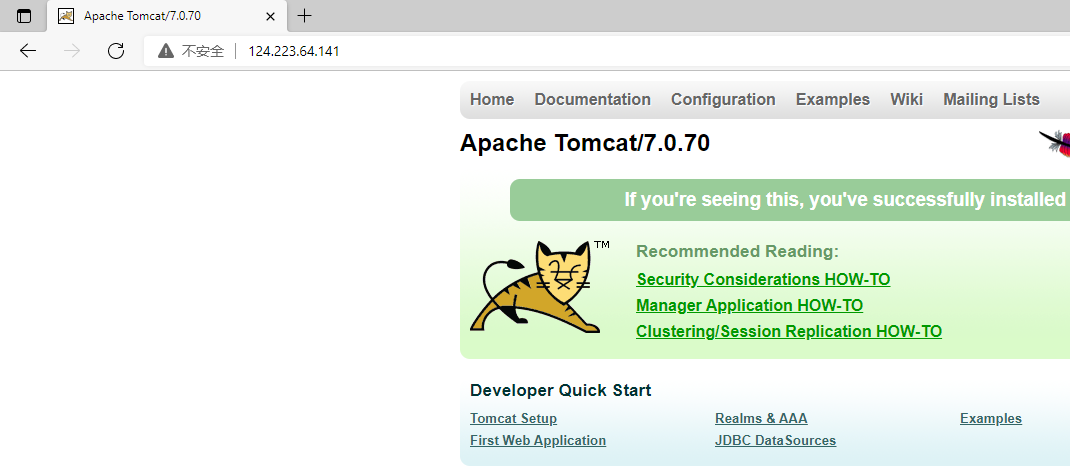Open tab actions menu icon
Screen dimensions: 1070x468
point(24,16)
